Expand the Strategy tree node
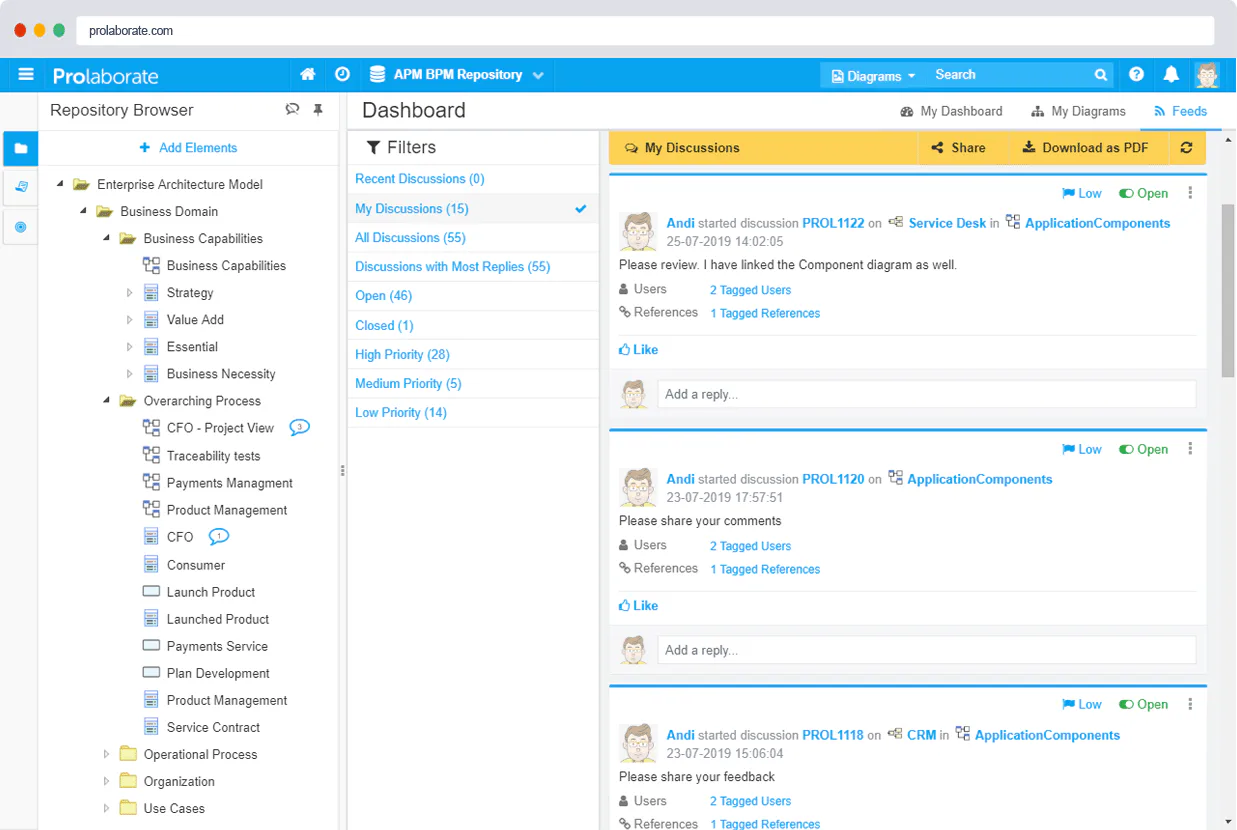Screen dimensions: 1237x830 130,293
